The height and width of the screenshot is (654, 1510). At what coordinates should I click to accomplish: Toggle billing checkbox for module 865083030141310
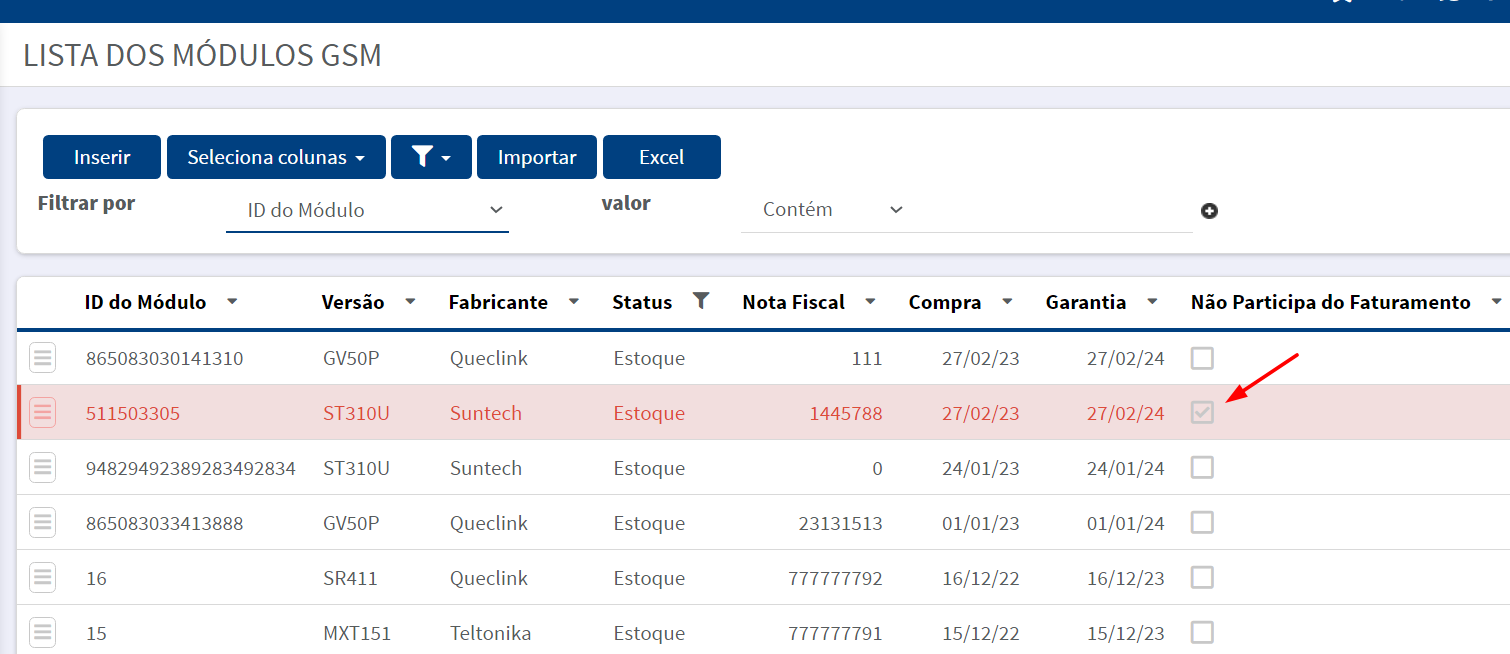coord(1202,357)
